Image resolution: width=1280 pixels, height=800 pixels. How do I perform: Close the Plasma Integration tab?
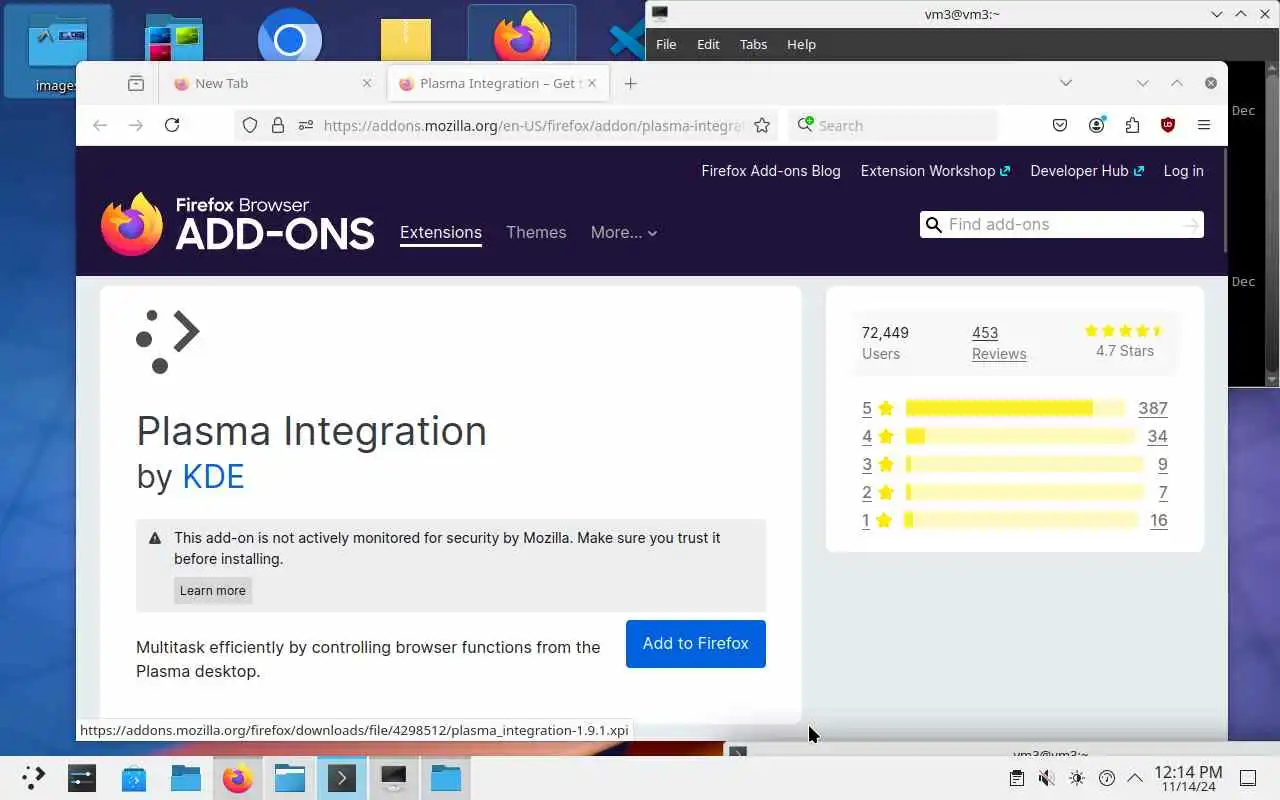point(592,84)
